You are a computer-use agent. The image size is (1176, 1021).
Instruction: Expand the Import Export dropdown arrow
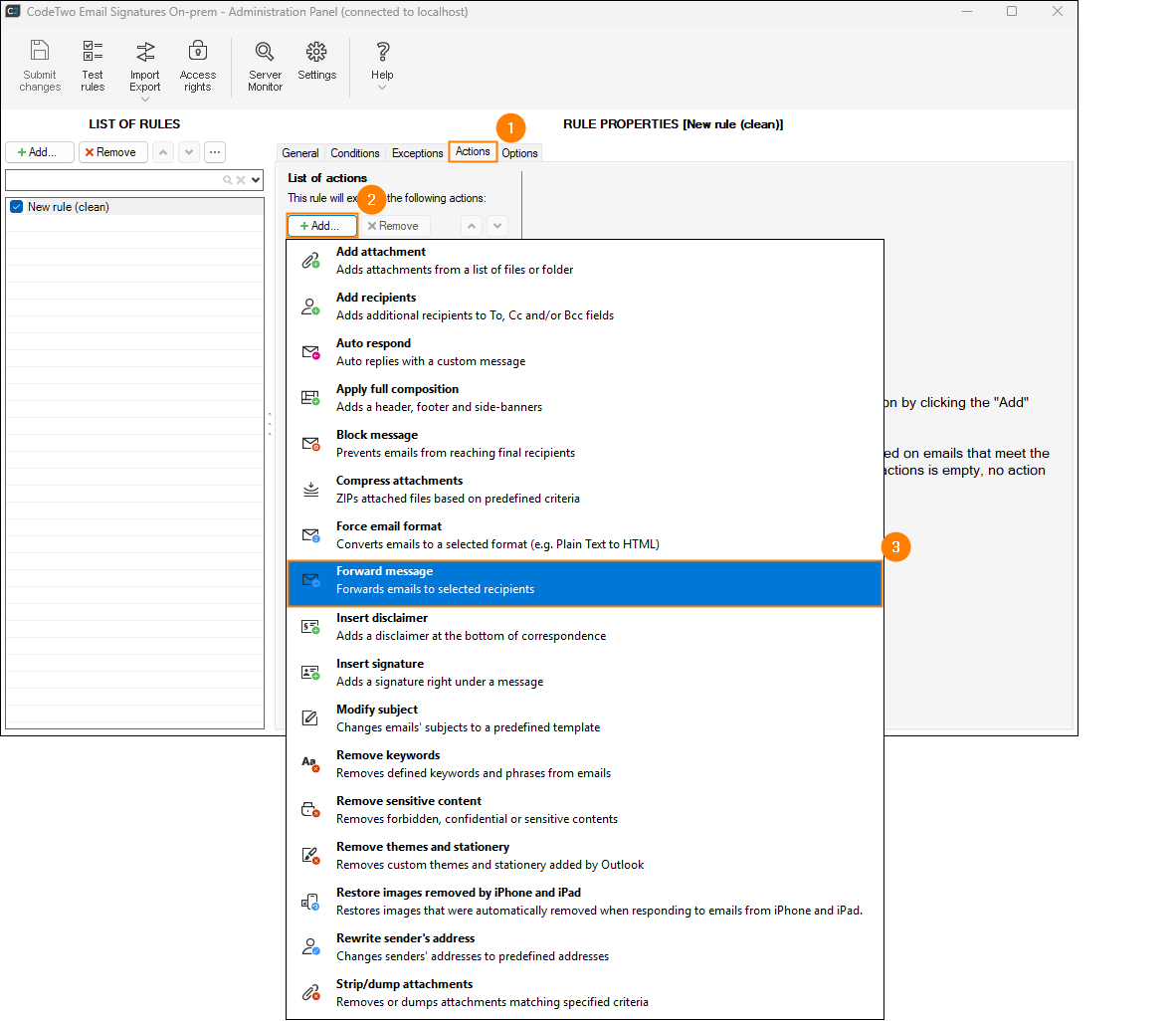pyautogui.click(x=145, y=99)
